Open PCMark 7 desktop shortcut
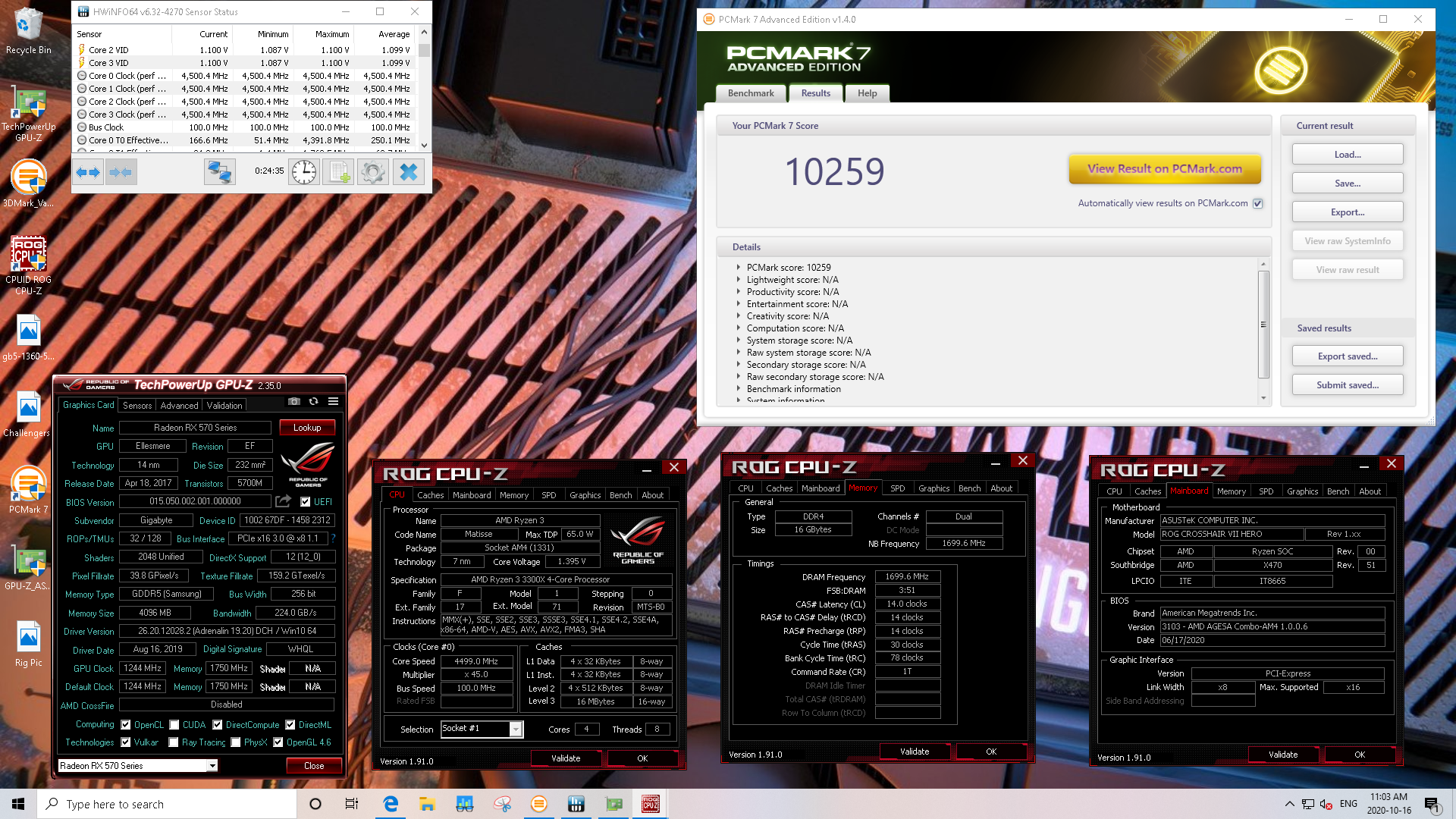 click(28, 490)
